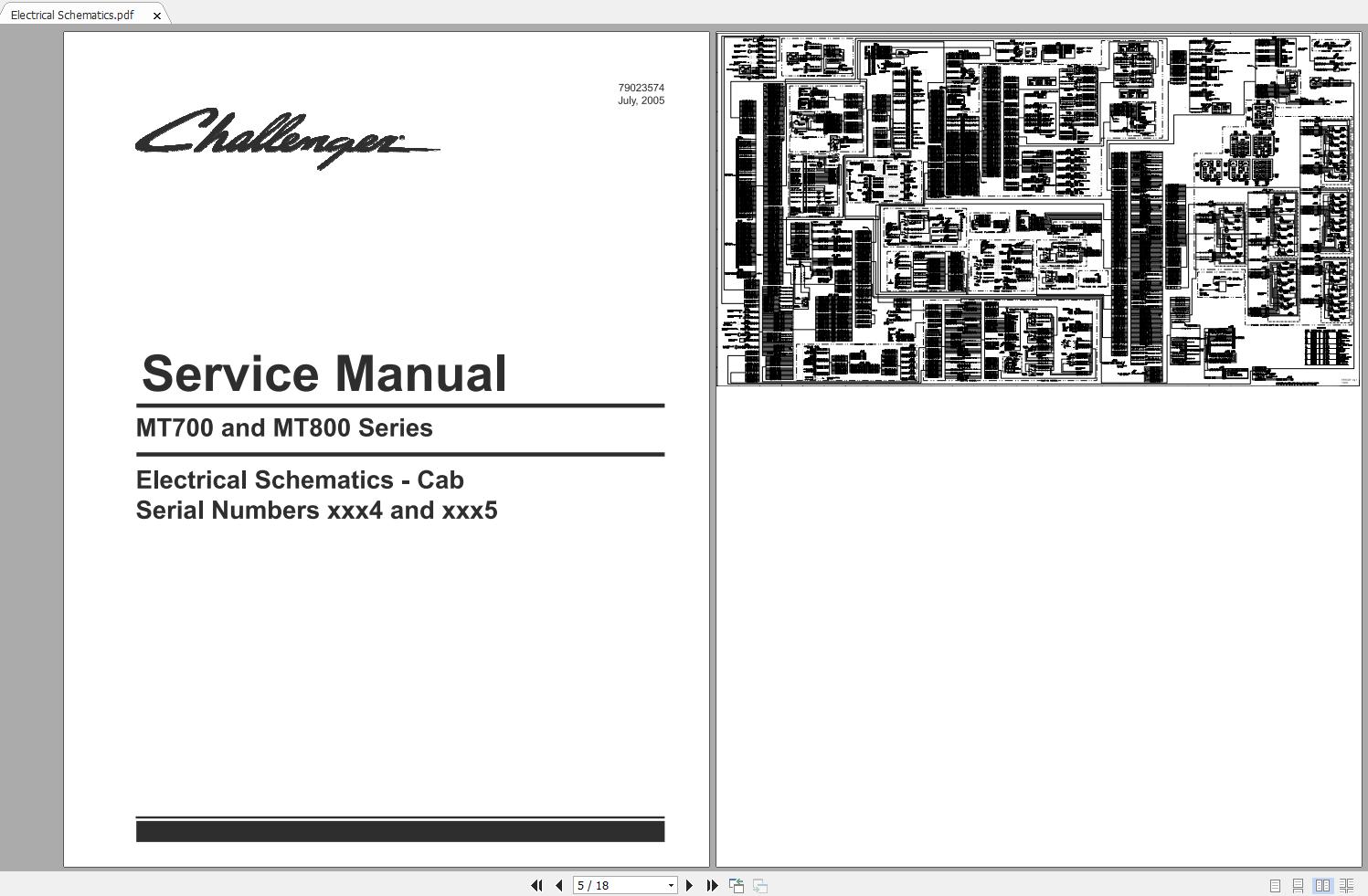Click the Electrical Schematics - Cab subtitle

pos(300,480)
